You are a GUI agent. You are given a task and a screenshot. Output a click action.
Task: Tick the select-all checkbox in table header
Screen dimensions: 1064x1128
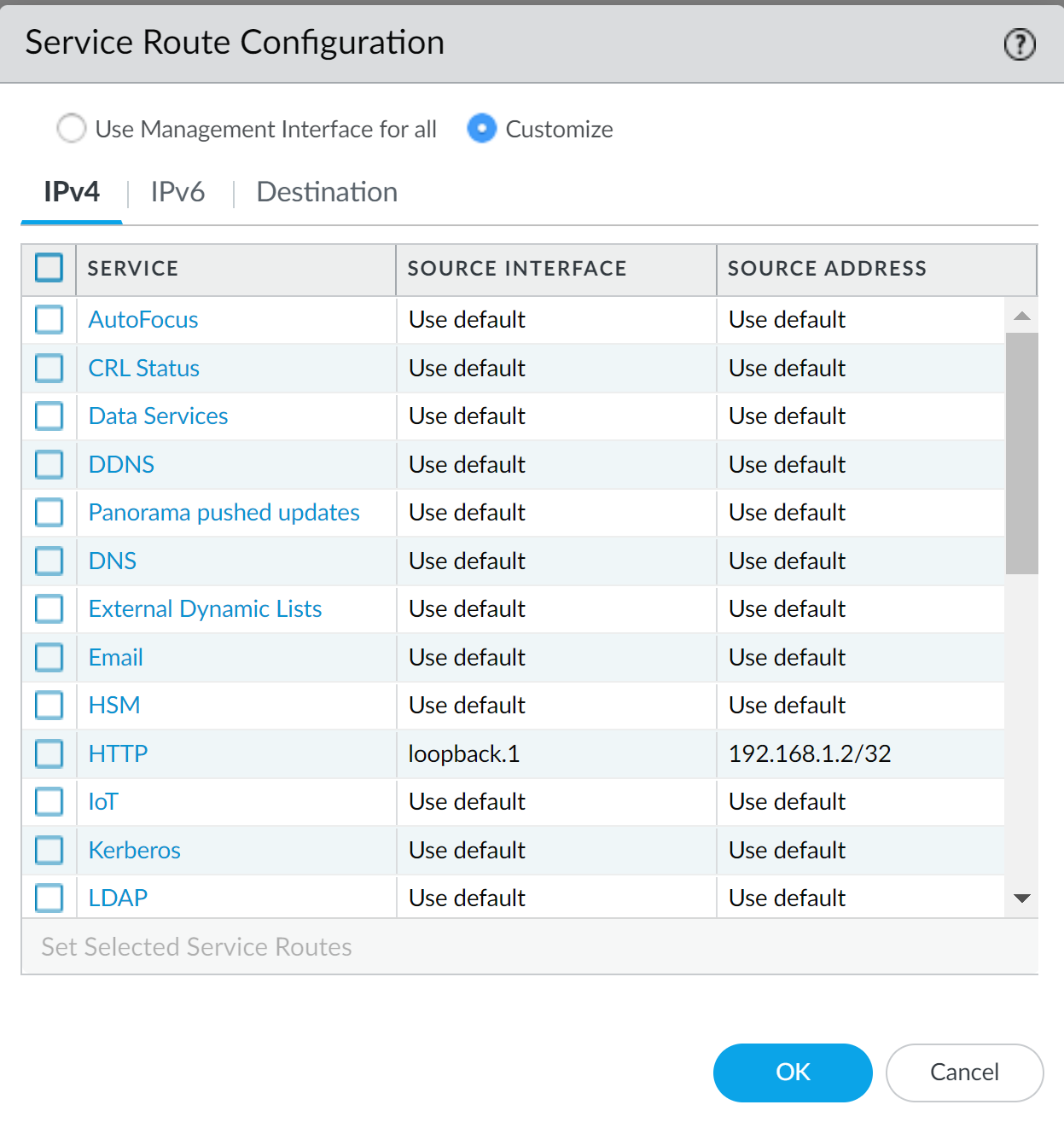49,268
